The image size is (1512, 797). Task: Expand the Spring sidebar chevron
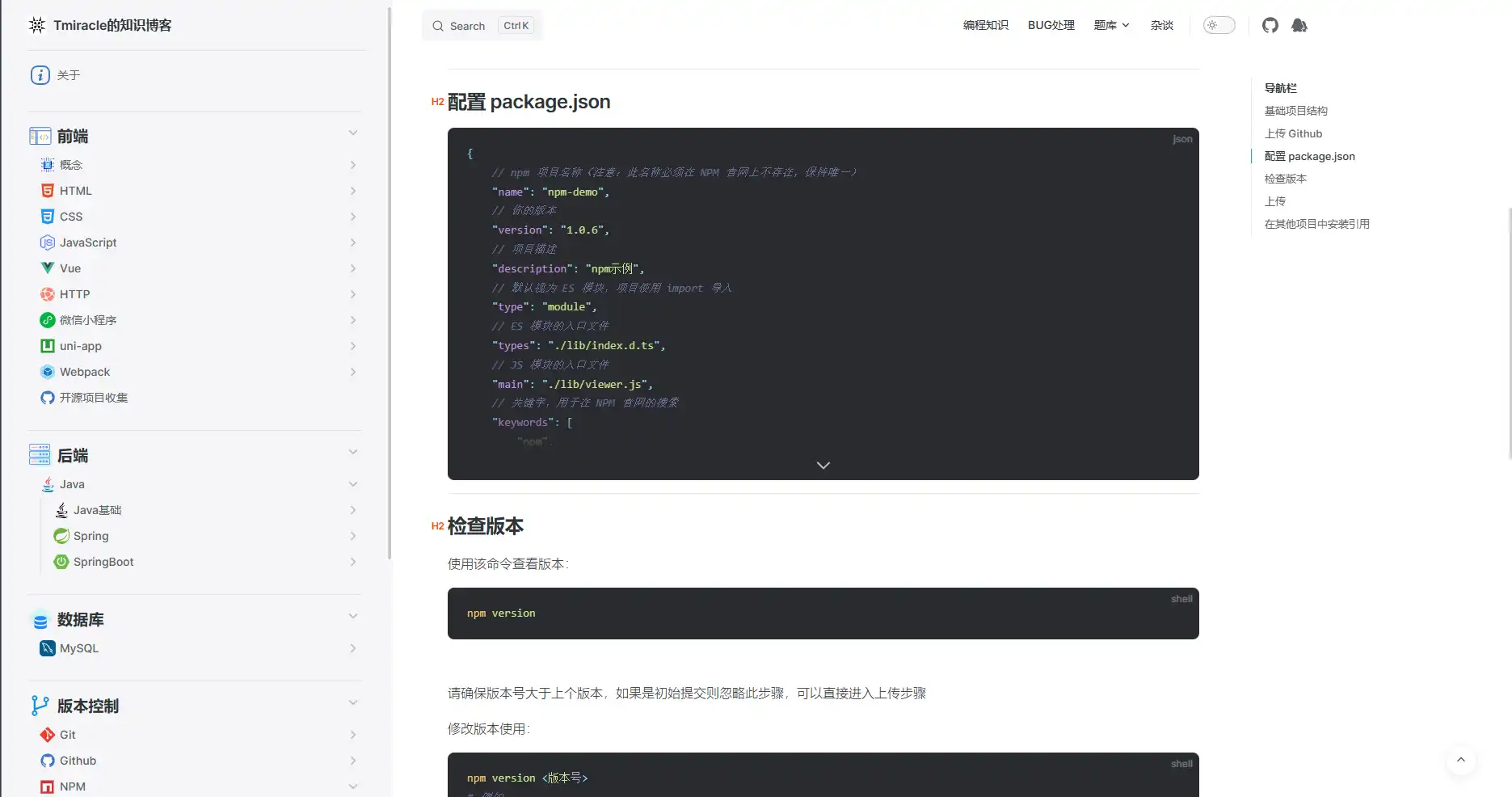point(353,536)
